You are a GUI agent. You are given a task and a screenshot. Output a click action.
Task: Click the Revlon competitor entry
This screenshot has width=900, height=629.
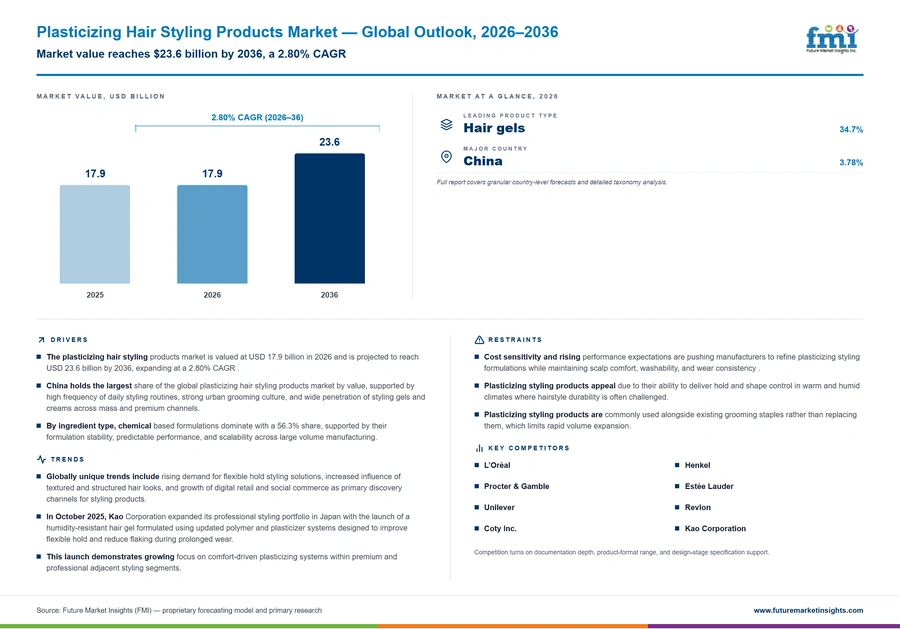697,507
